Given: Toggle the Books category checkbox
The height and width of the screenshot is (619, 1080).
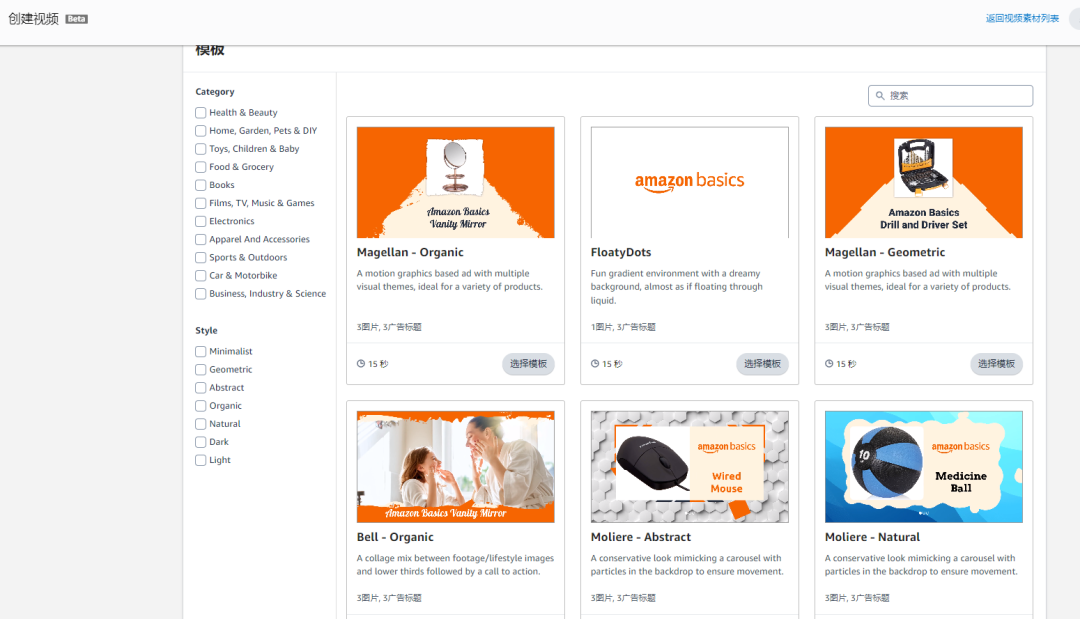Looking at the screenshot, I should (x=200, y=185).
